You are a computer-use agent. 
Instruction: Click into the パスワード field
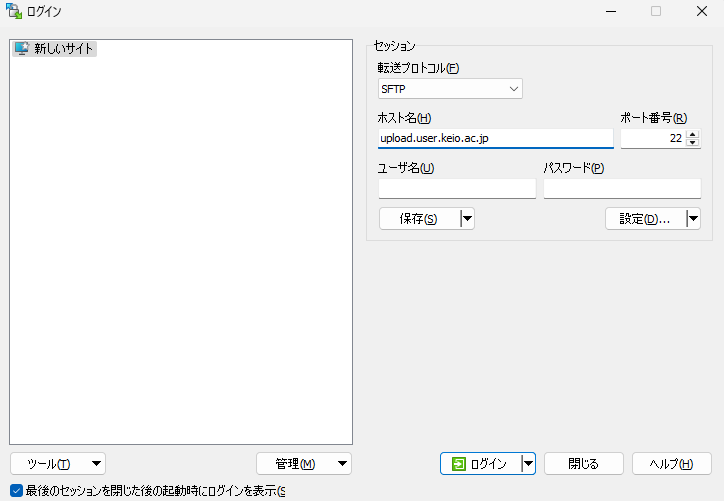tap(621, 188)
